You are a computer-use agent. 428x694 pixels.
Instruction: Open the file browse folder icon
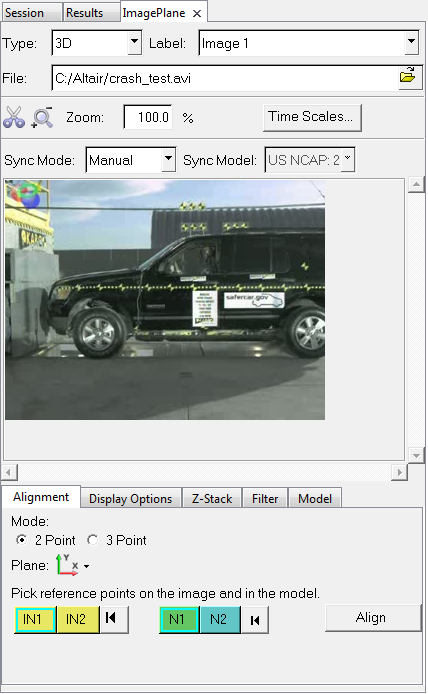click(x=408, y=77)
